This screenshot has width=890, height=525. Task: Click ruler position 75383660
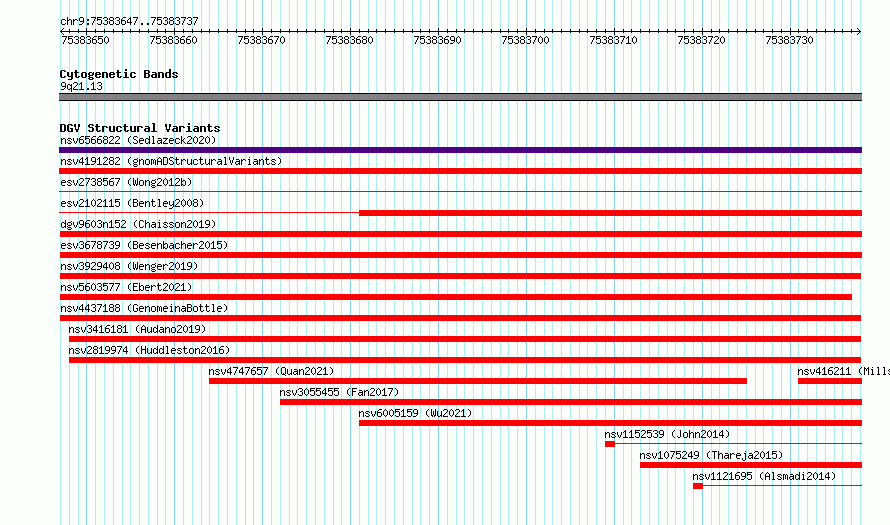tap(173, 40)
